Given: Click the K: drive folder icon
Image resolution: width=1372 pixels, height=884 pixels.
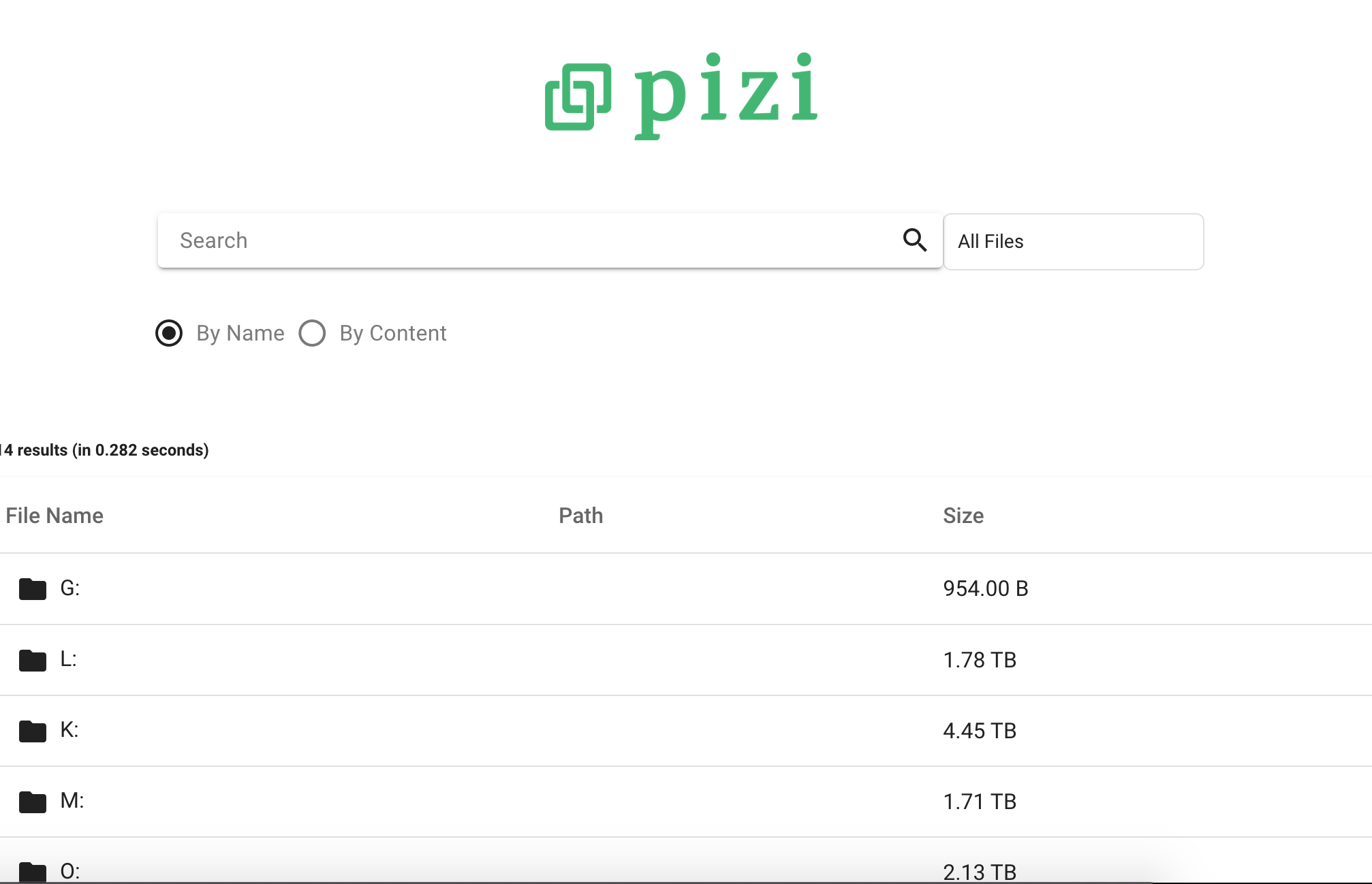Looking at the screenshot, I should [32, 731].
